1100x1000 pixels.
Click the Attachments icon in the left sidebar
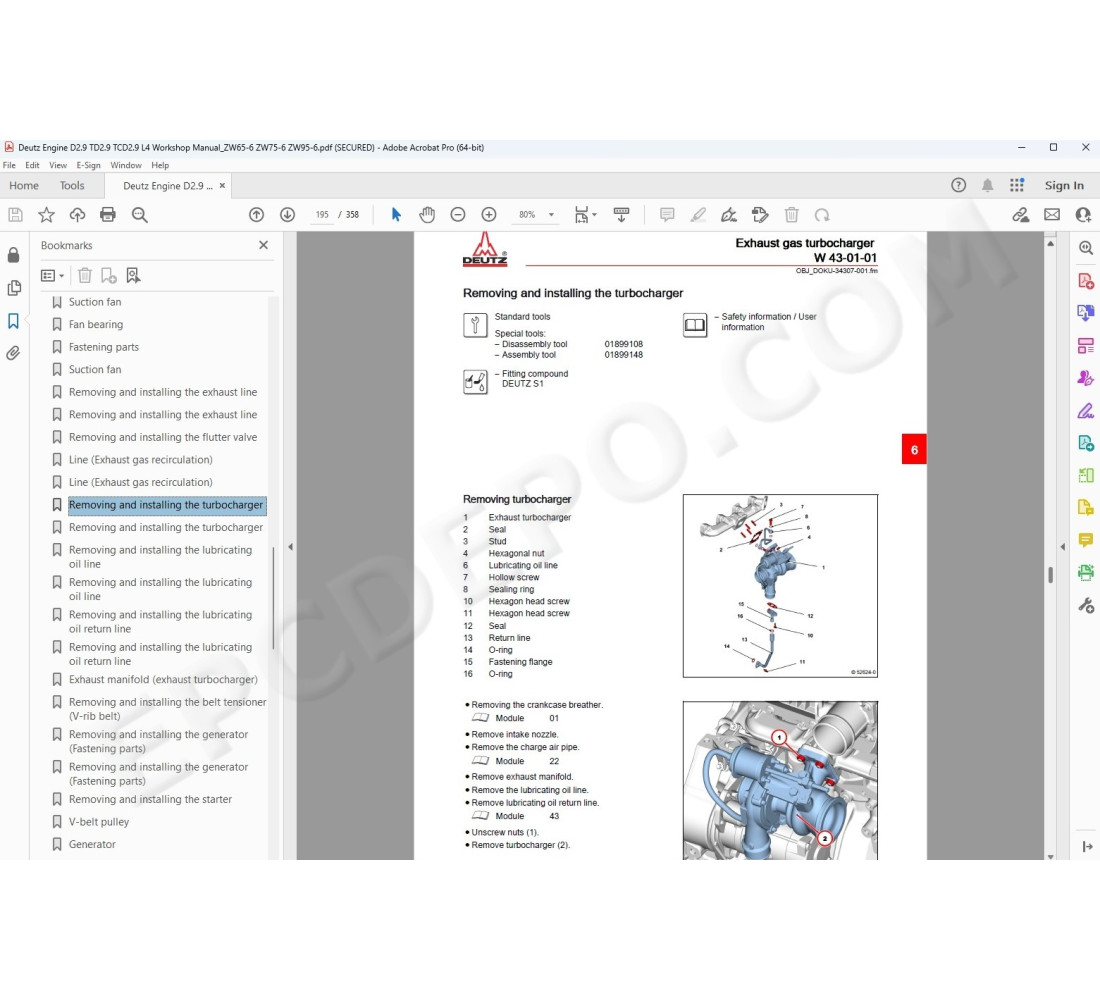tap(14, 351)
